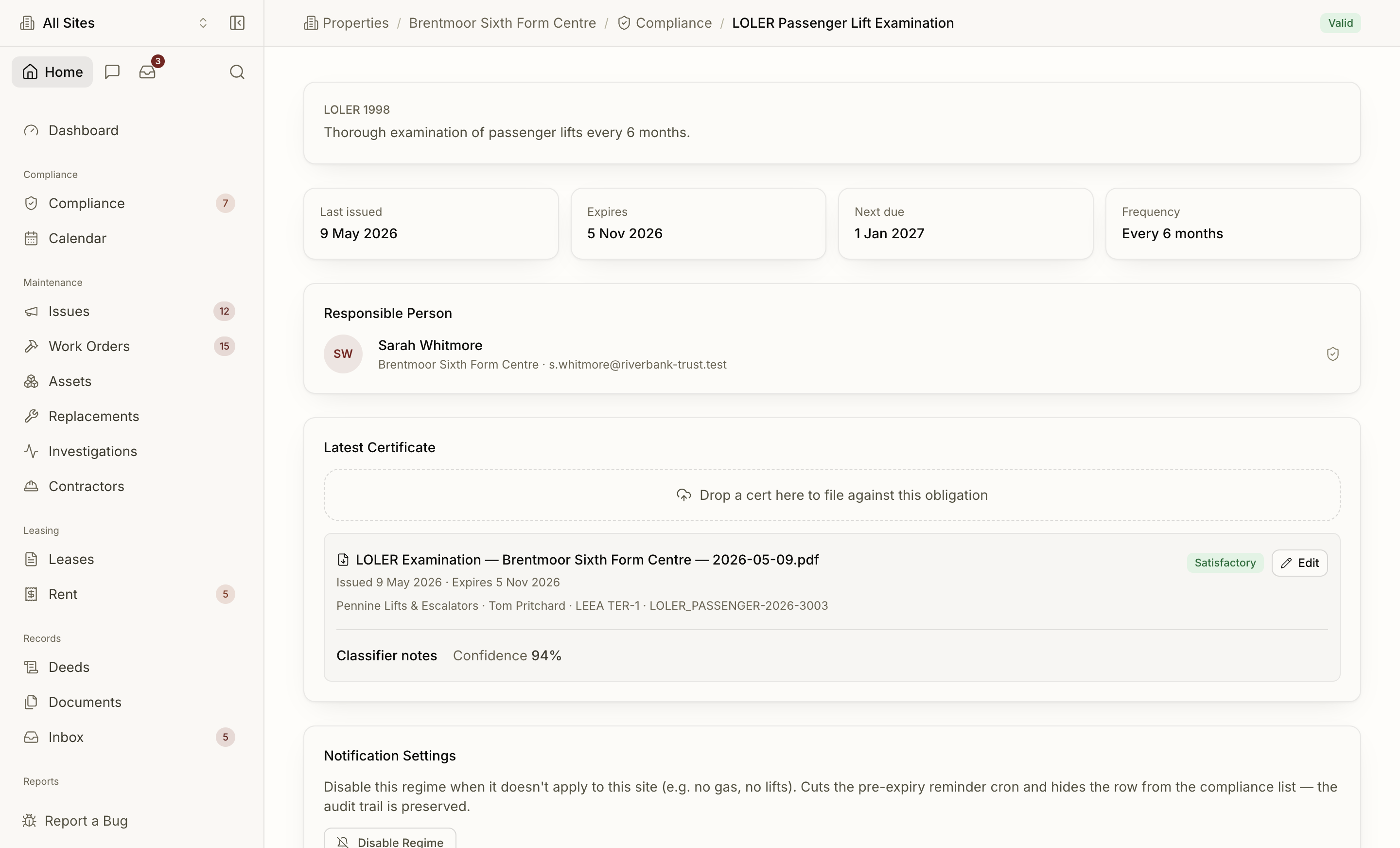Open Rent in sidebar
Viewport: 1400px width, 848px height.
pos(129,594)
